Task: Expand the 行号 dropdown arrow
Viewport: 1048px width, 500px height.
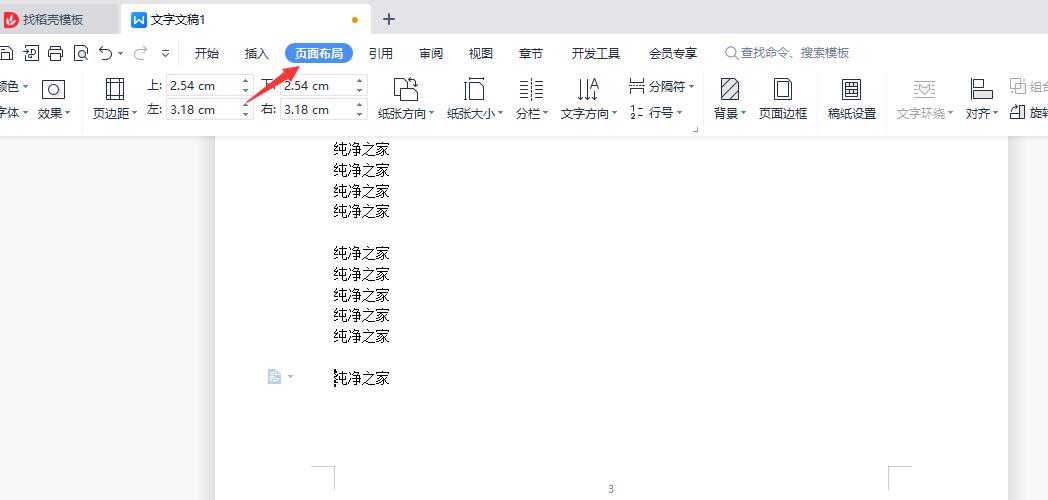Action: (x=679, y=113)
